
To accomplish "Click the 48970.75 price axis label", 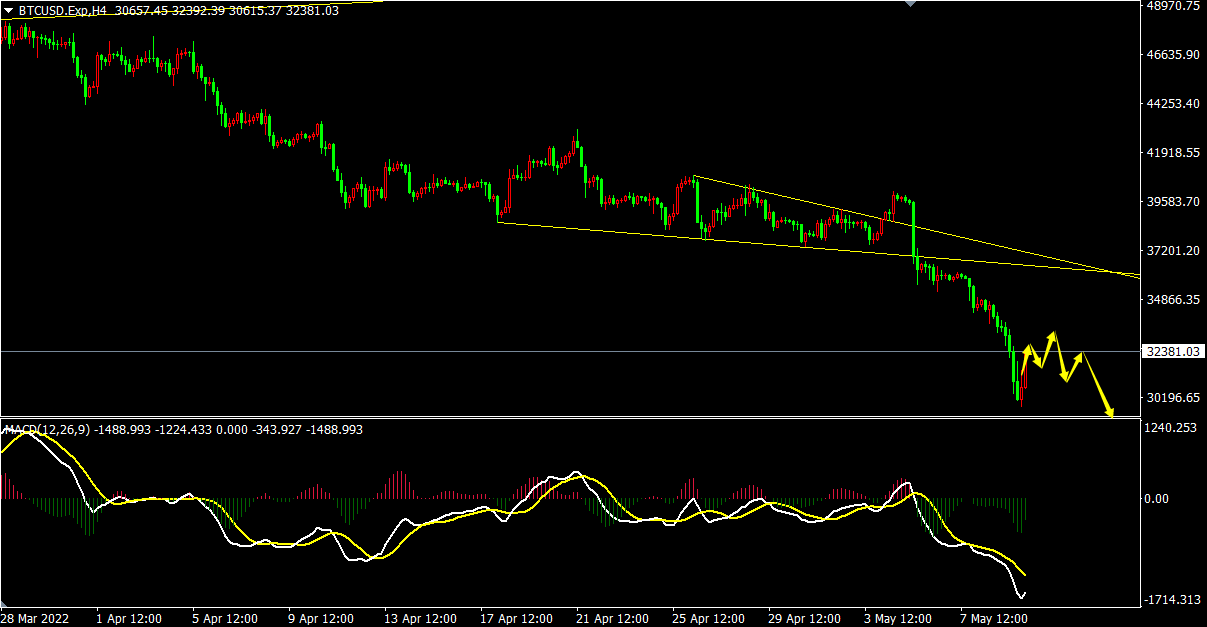I will click(x=1172, y=6).
